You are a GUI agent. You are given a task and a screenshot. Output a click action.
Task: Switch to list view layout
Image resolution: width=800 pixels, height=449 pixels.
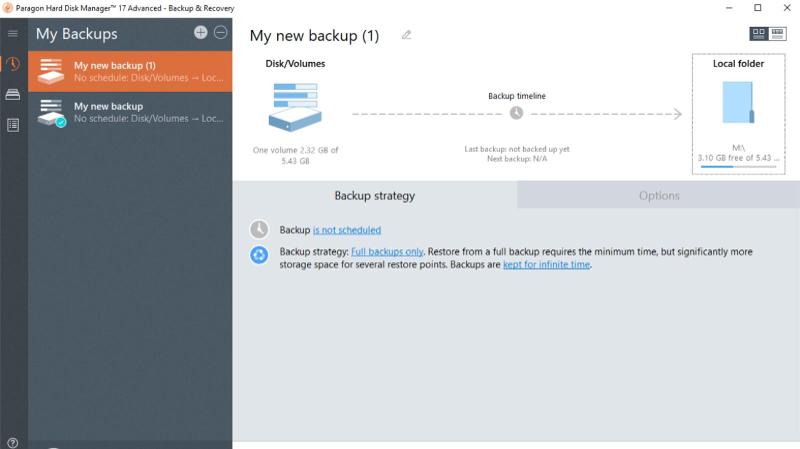tap(777, 34)
